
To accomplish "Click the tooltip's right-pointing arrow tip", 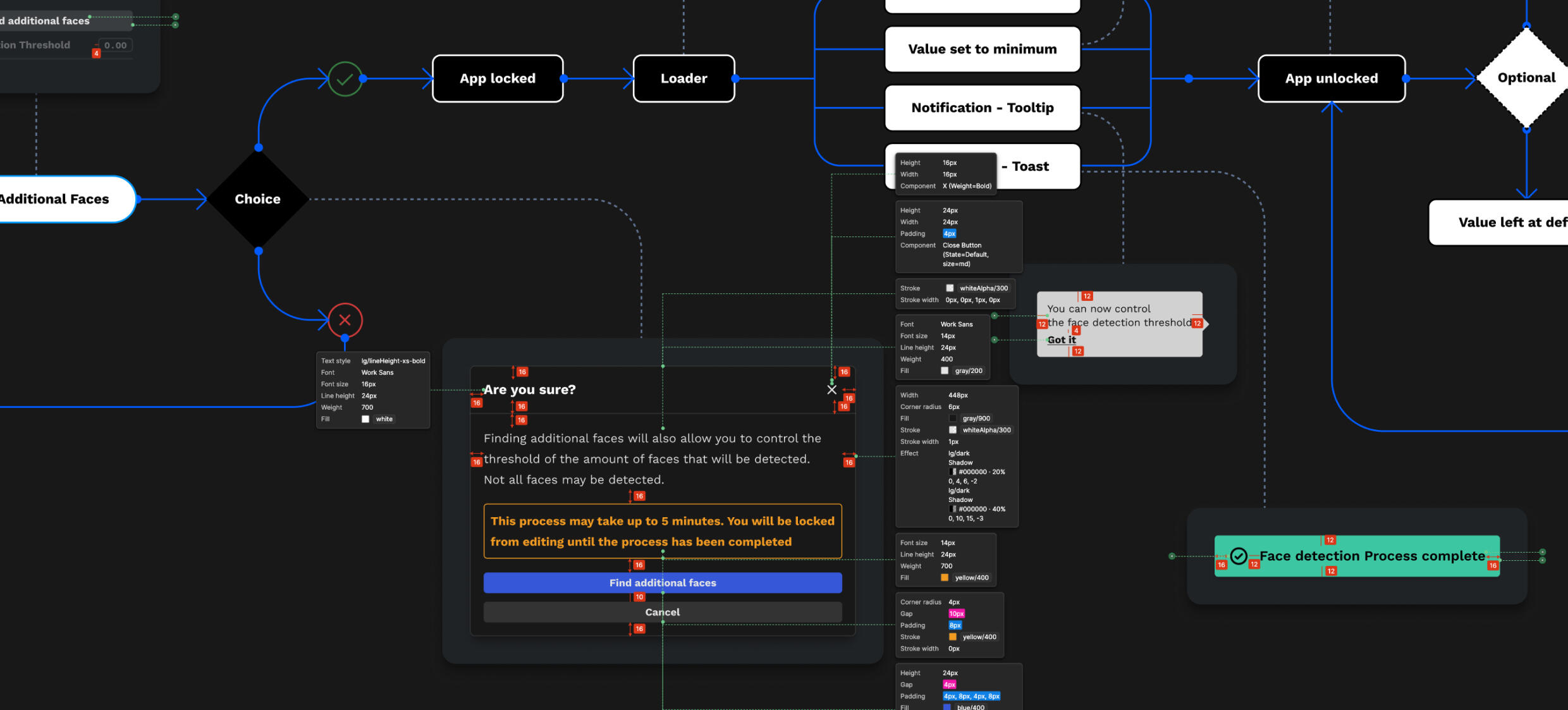I will pos(1206,324).
